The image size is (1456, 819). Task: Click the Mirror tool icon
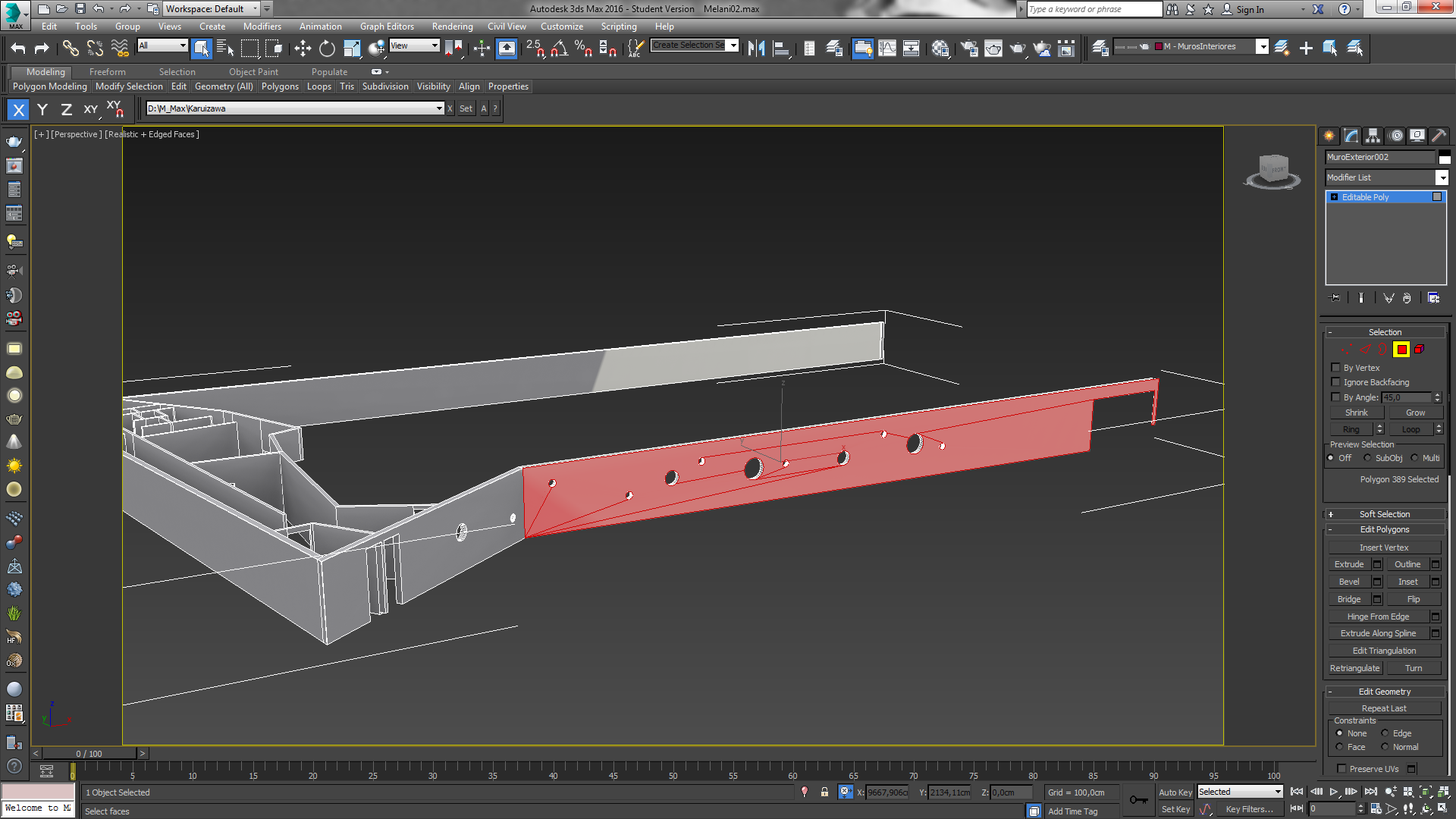point(756,49)
